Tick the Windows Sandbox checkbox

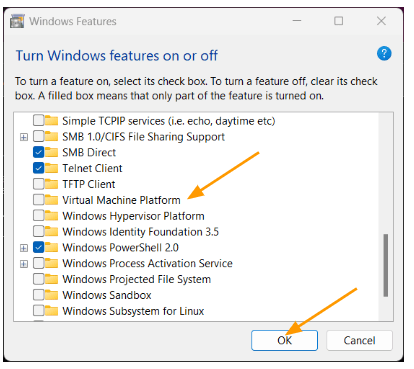point(39,295)
